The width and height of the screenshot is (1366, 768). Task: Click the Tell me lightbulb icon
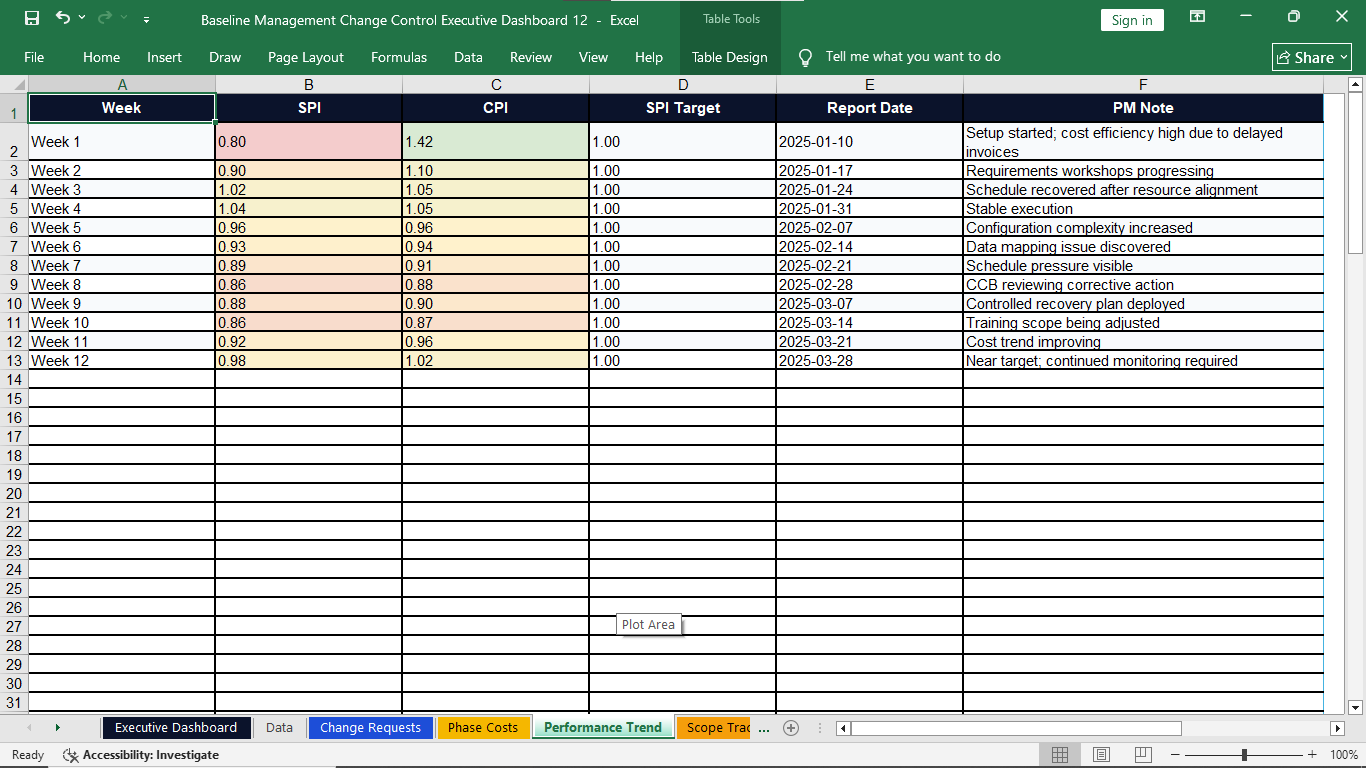coord(805,58)
